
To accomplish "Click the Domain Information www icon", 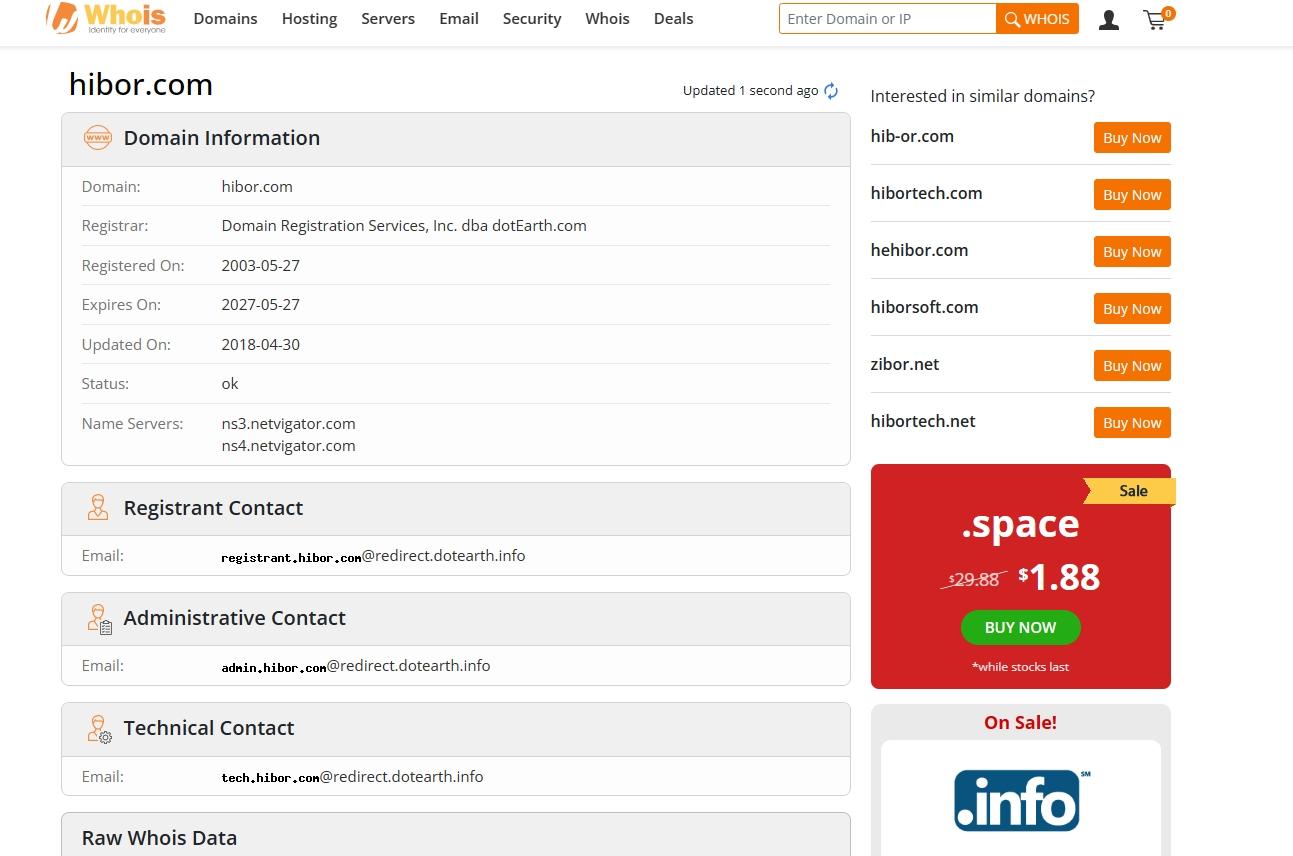I will coord(98,138).
